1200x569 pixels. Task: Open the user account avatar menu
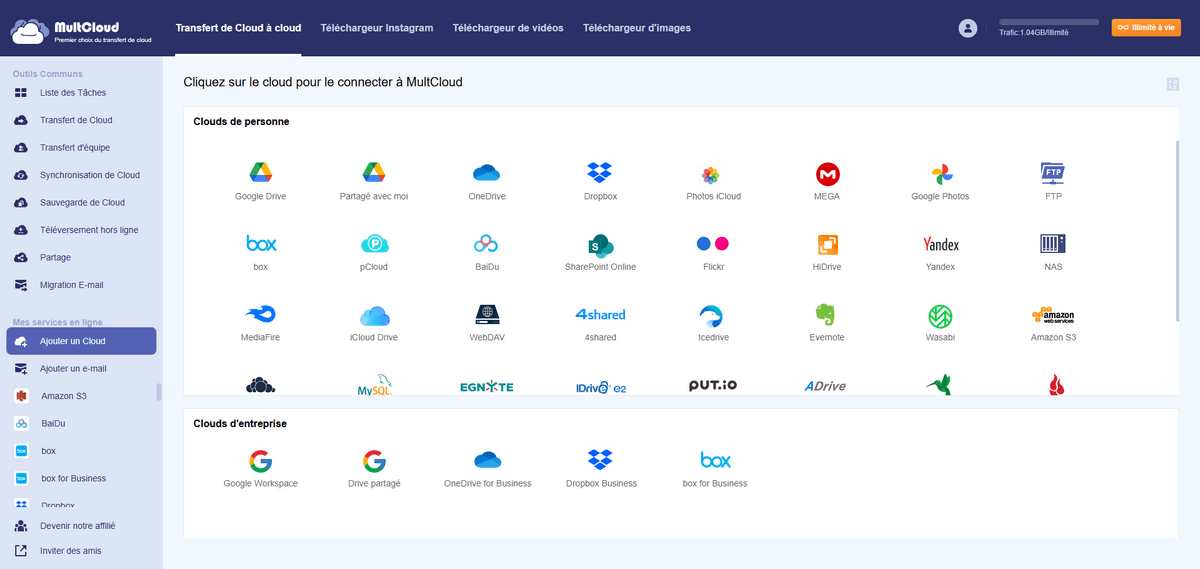967,28
